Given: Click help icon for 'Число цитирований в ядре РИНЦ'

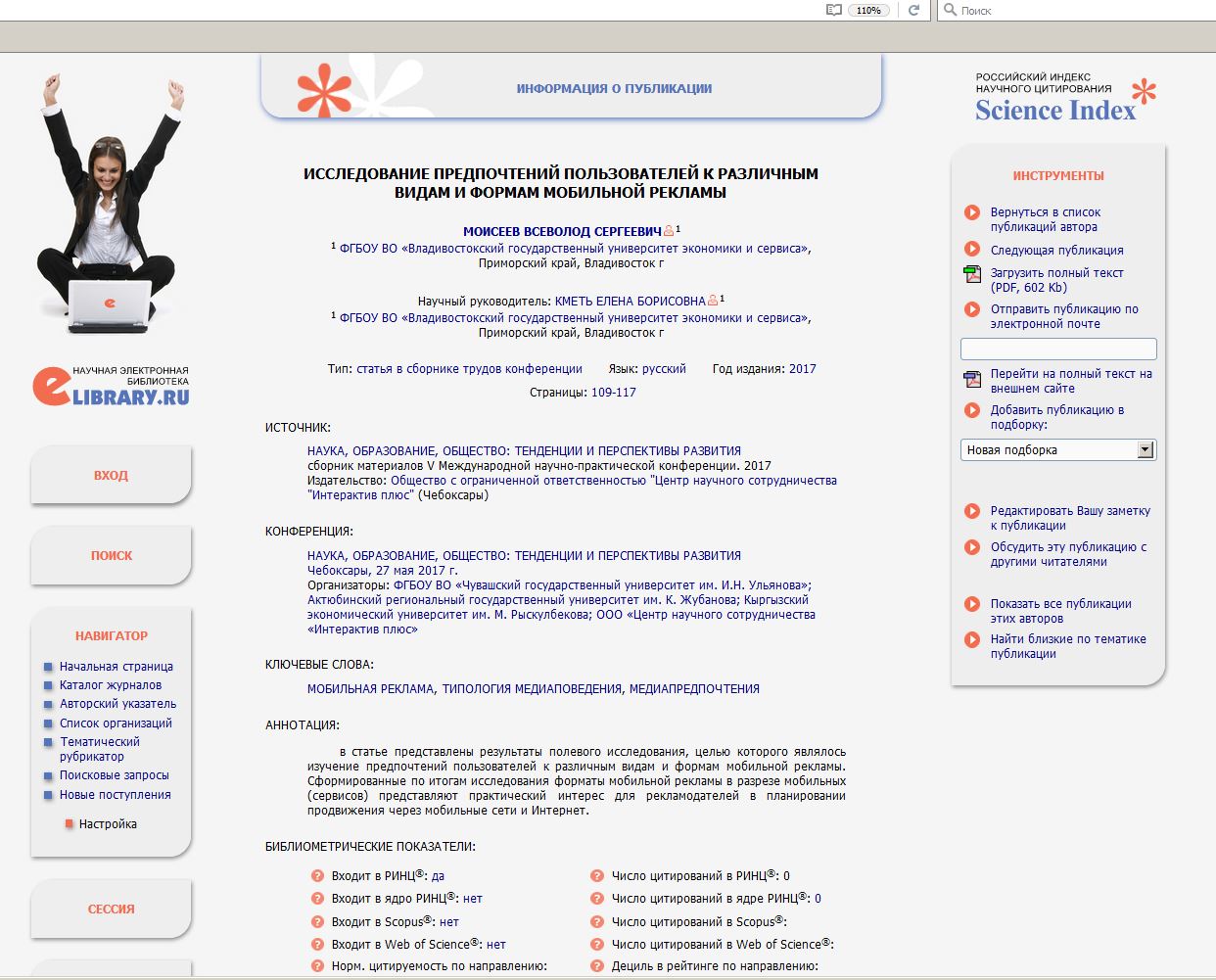Looking at the screenshot, I should [x=597, y=898].
